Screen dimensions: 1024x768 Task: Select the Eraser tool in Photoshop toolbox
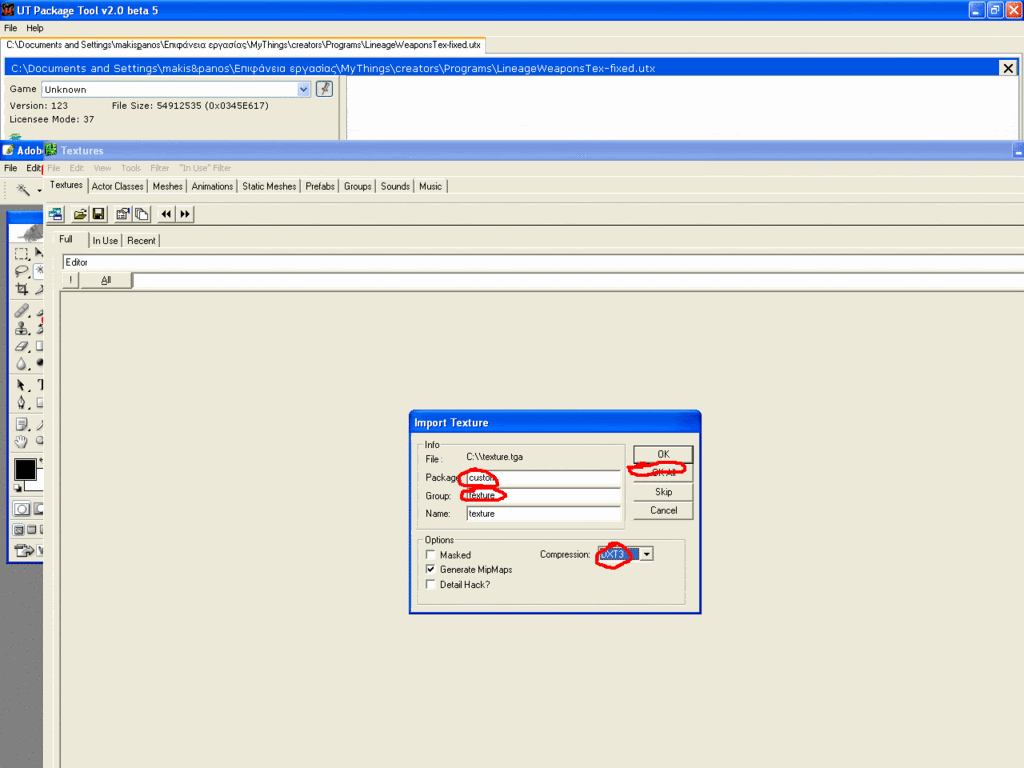[x=21, y=345]
